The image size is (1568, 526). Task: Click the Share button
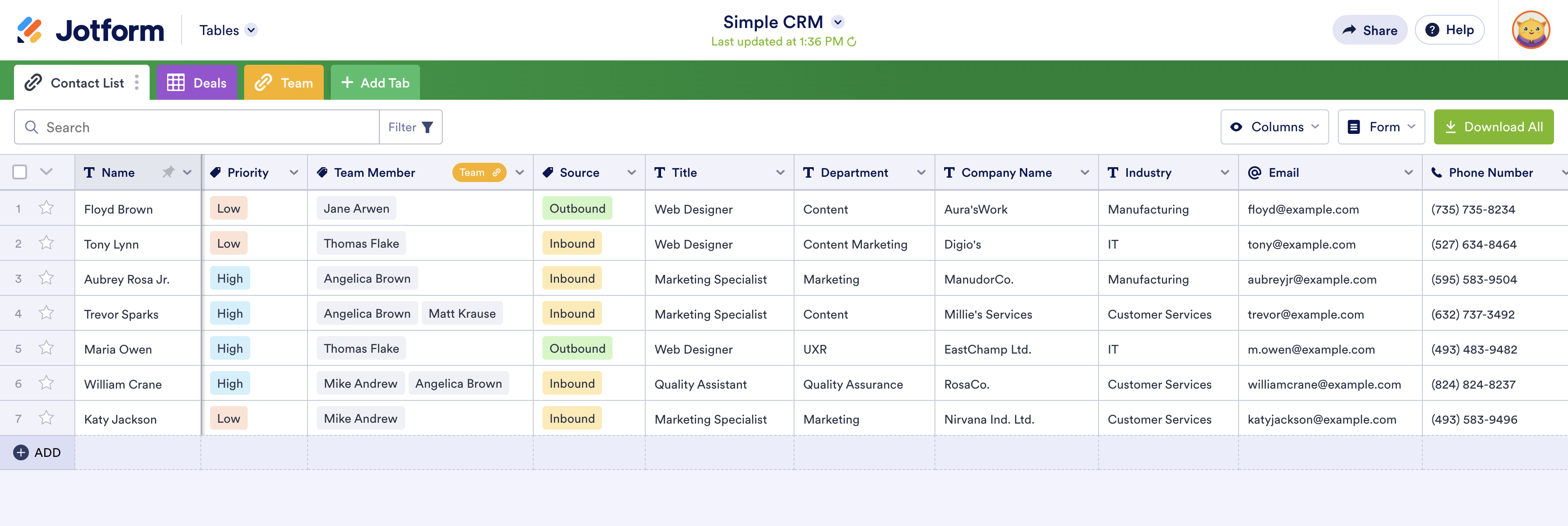point(1369,30)
